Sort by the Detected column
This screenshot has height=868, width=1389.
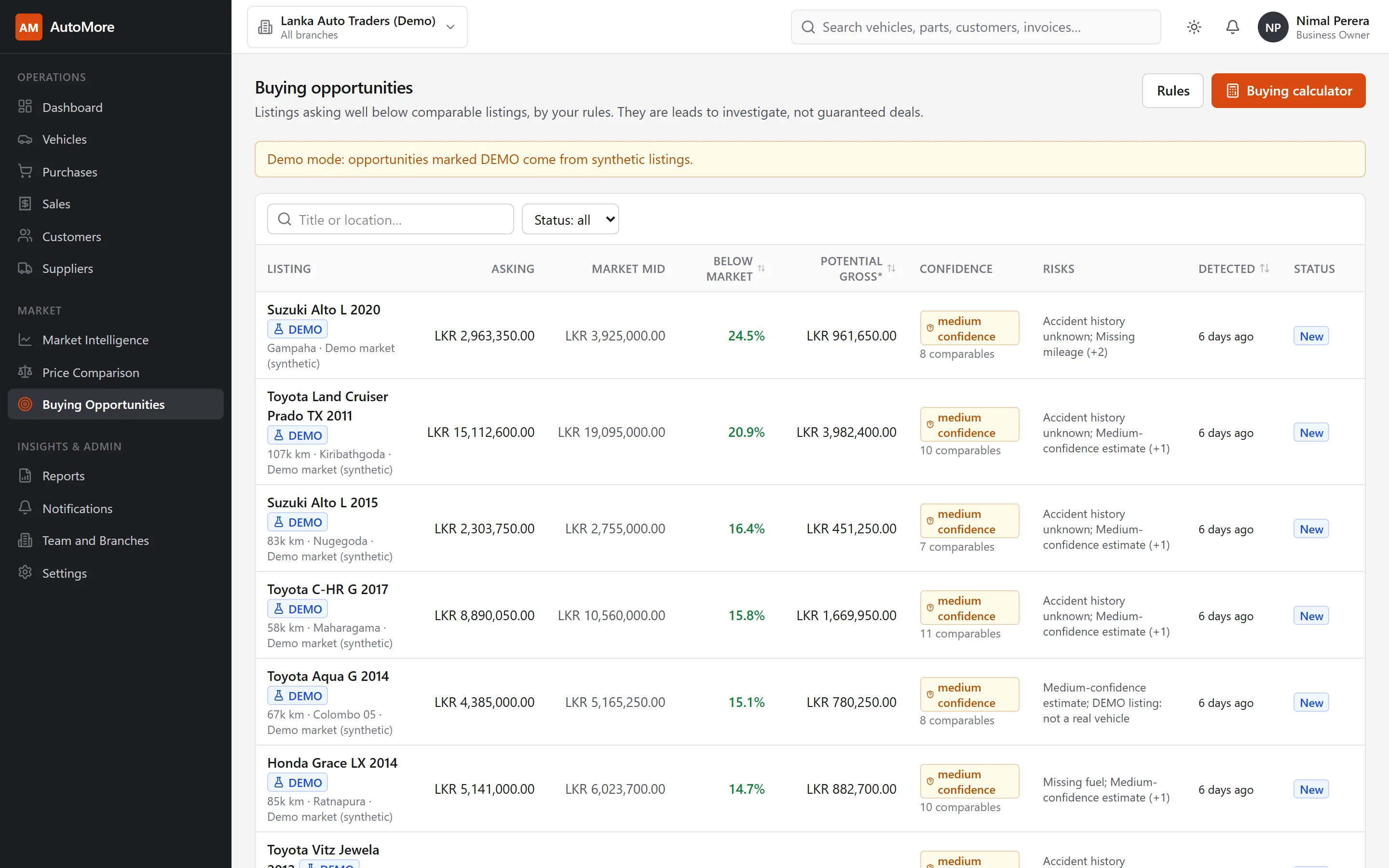tap(1233, 269)
